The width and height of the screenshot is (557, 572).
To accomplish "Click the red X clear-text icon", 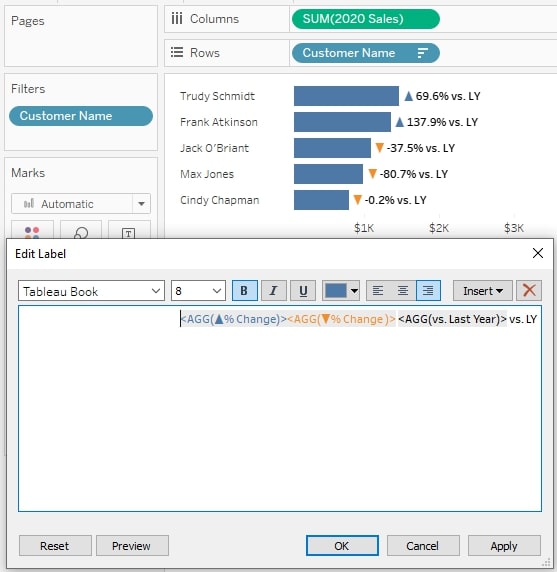I will (529, 291).
